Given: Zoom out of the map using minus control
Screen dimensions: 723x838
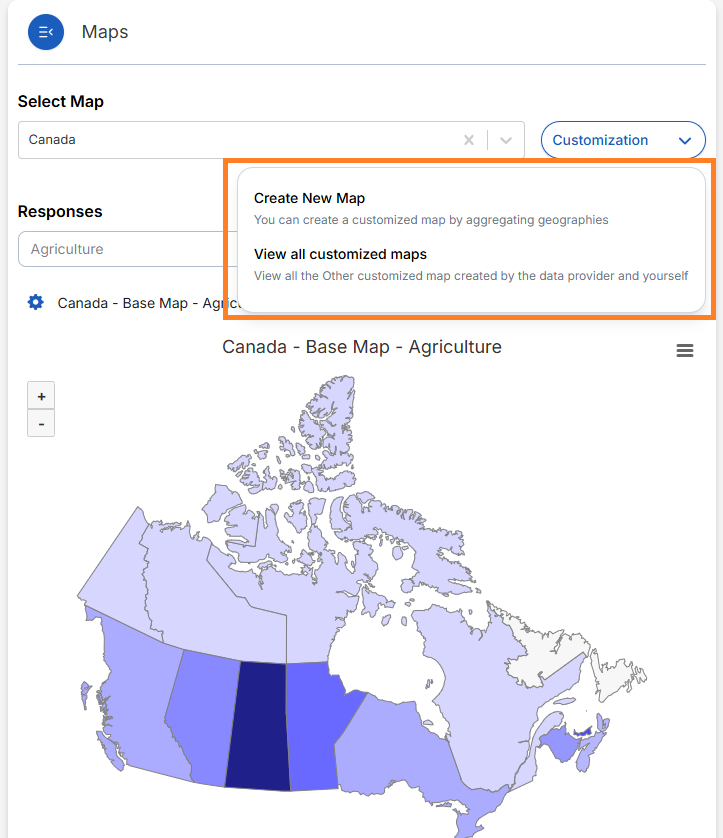Looking at the screenshot, I should (x=40, y=424).
